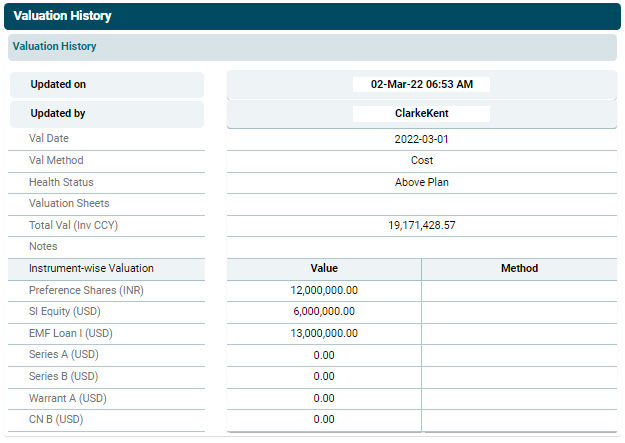Click the ClarkeKent updated-by field
The height and width of the screenshot is (443, 625).
coord(421,114)
